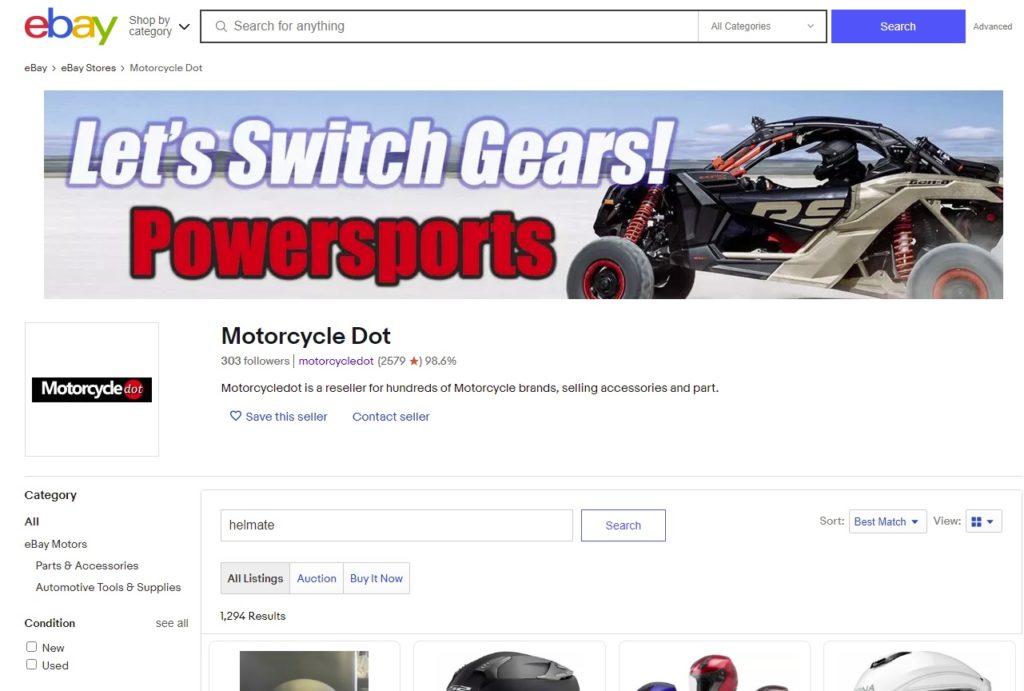Open the Shop by category dropdown
Image resolution: width=1024 pixels, height=691 pixels.
click(x=159, y=26)
